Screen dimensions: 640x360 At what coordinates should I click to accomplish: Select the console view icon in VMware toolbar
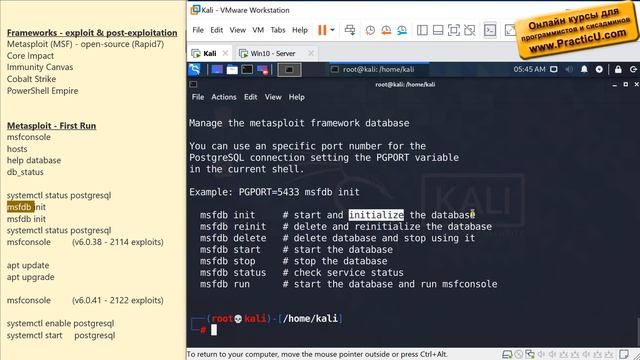(x=490, y=30)
